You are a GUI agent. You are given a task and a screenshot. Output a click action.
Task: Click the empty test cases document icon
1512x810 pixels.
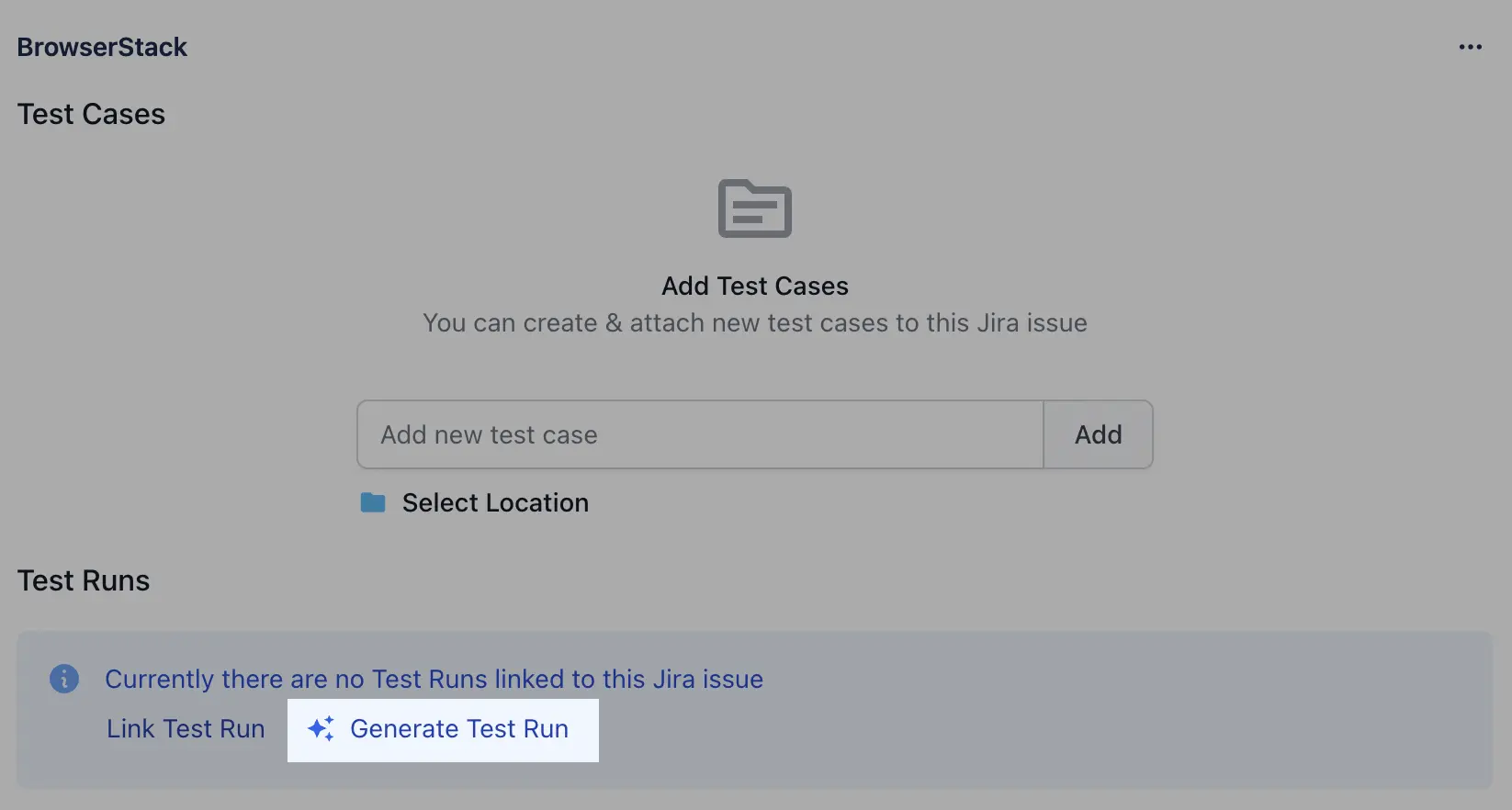(754, 208)
